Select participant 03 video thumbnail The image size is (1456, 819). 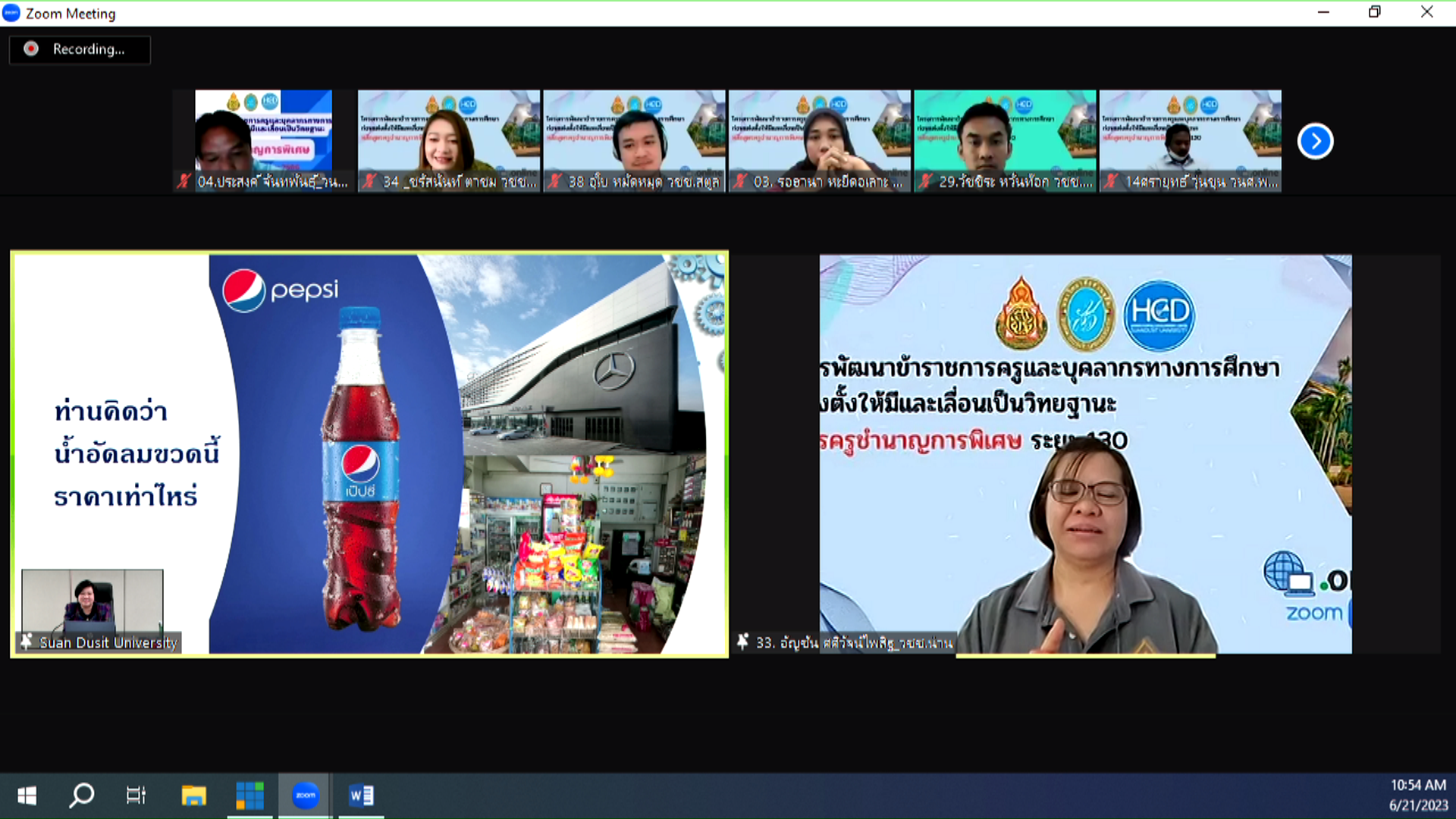pos(820,140)
